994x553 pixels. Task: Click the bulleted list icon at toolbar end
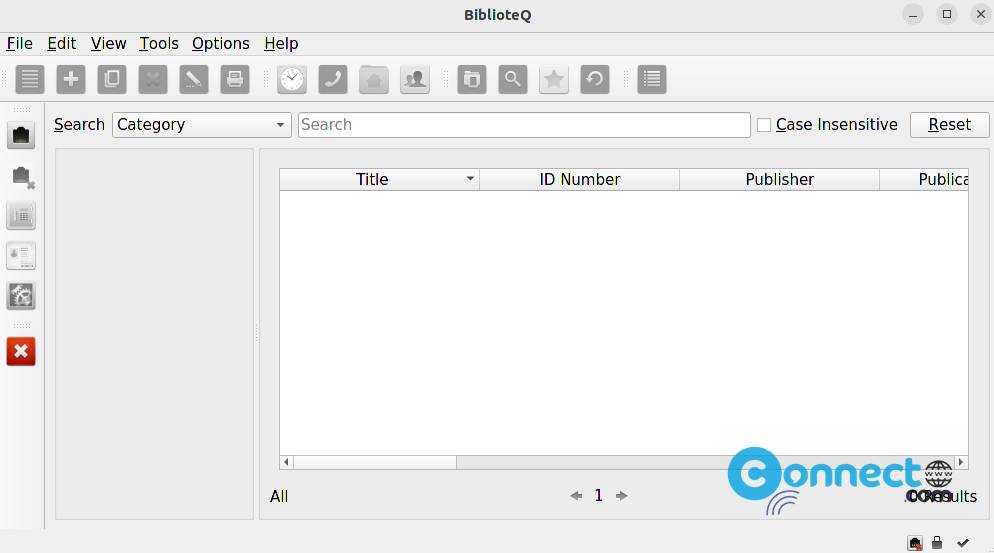pos(652,79)
